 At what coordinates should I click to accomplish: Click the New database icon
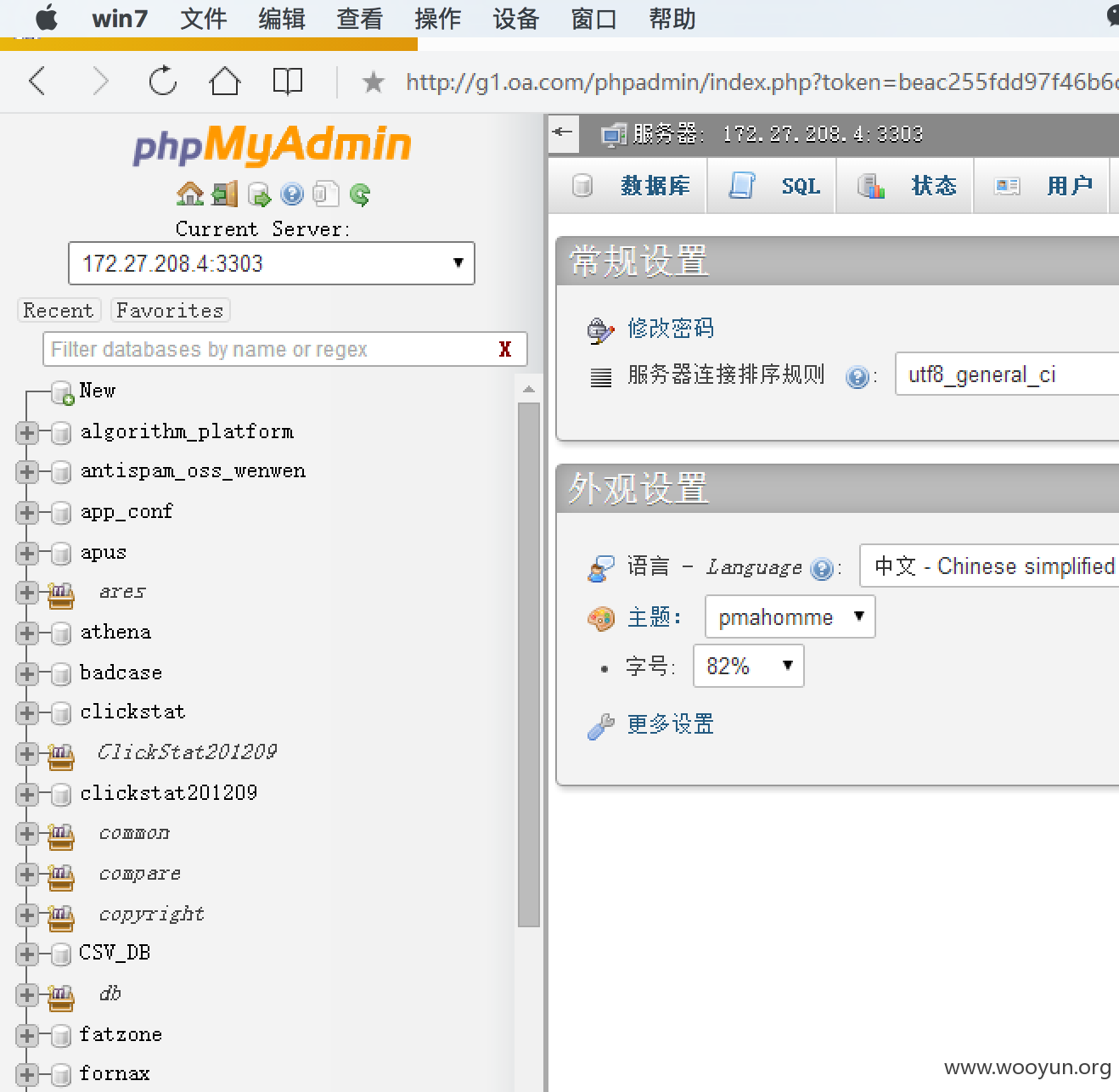(62, 392)
